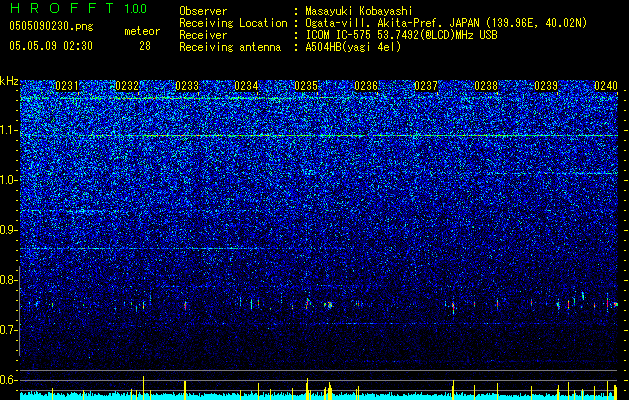The height and width of the screenshot is (400, 629).
Task: Click the 0231 time marker
Action: (x=67, y=86)
